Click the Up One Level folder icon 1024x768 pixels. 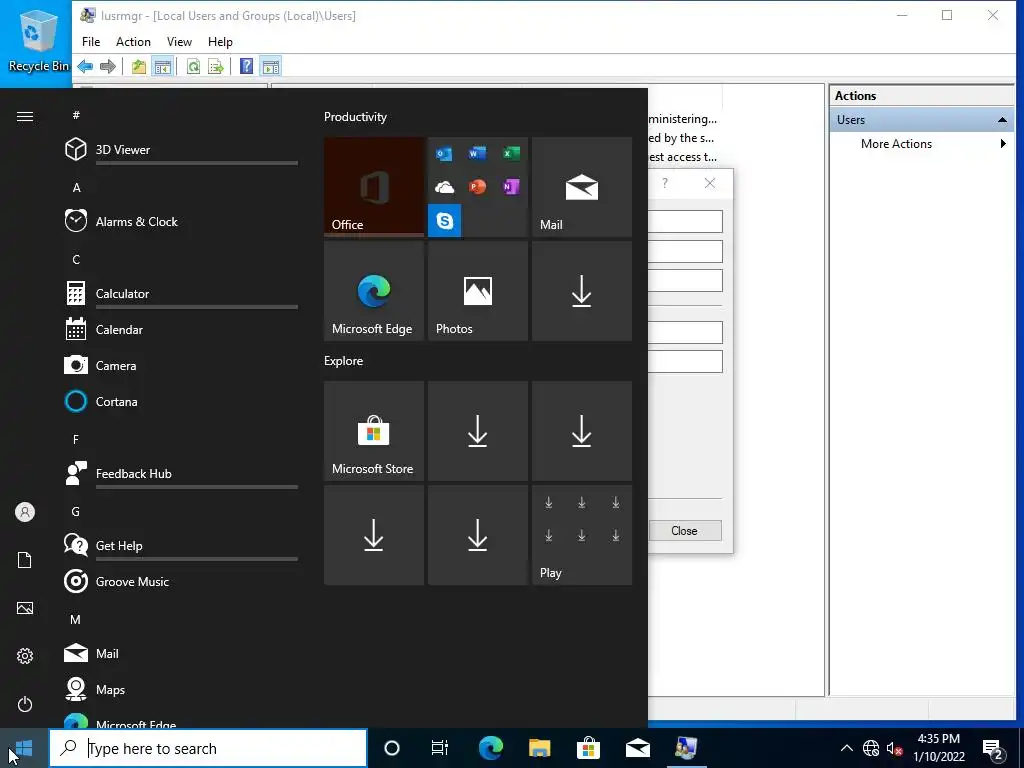tap(138, 66)
